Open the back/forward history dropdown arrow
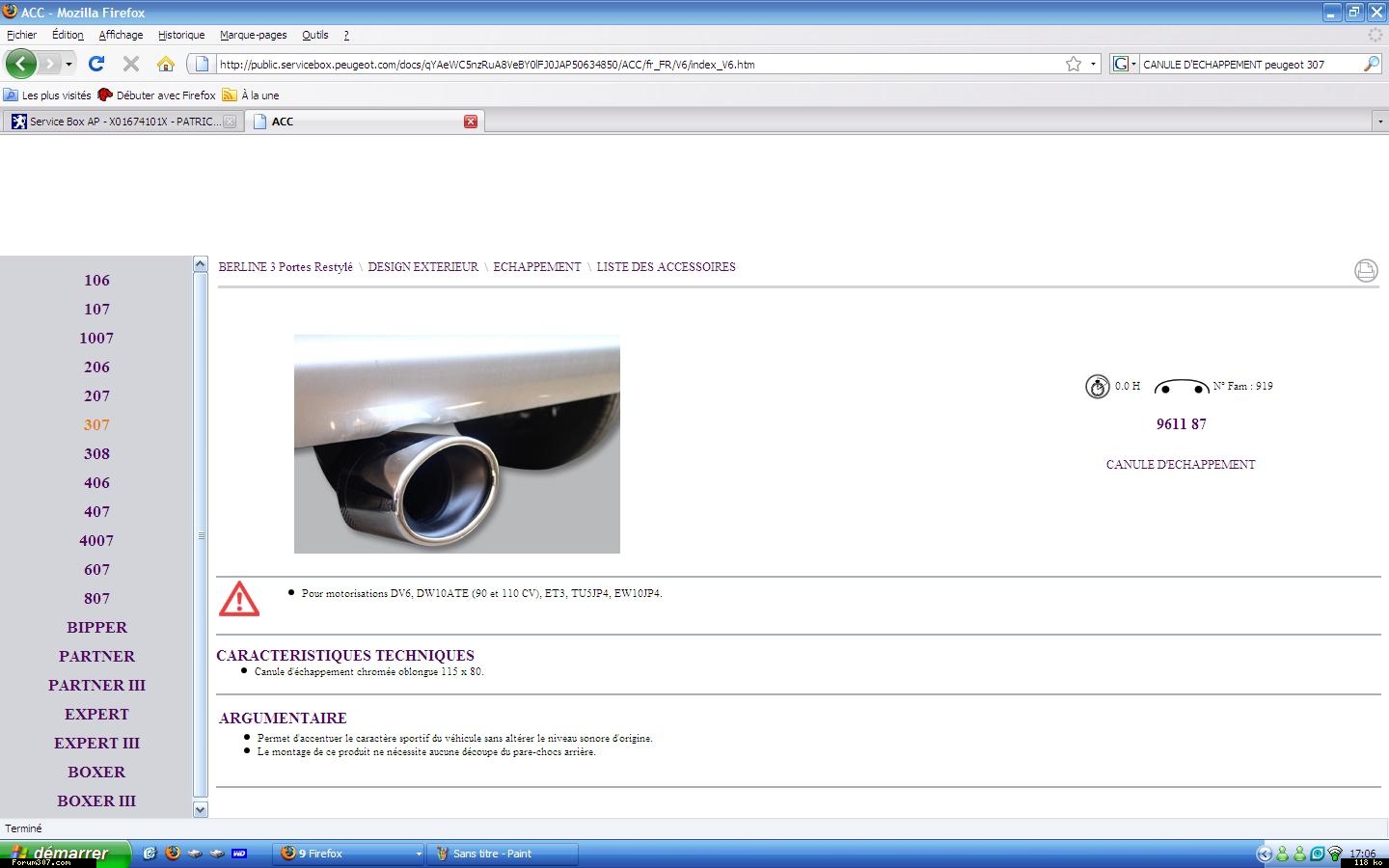Screen dimensions: 1389x868 (x=68, y=65)
